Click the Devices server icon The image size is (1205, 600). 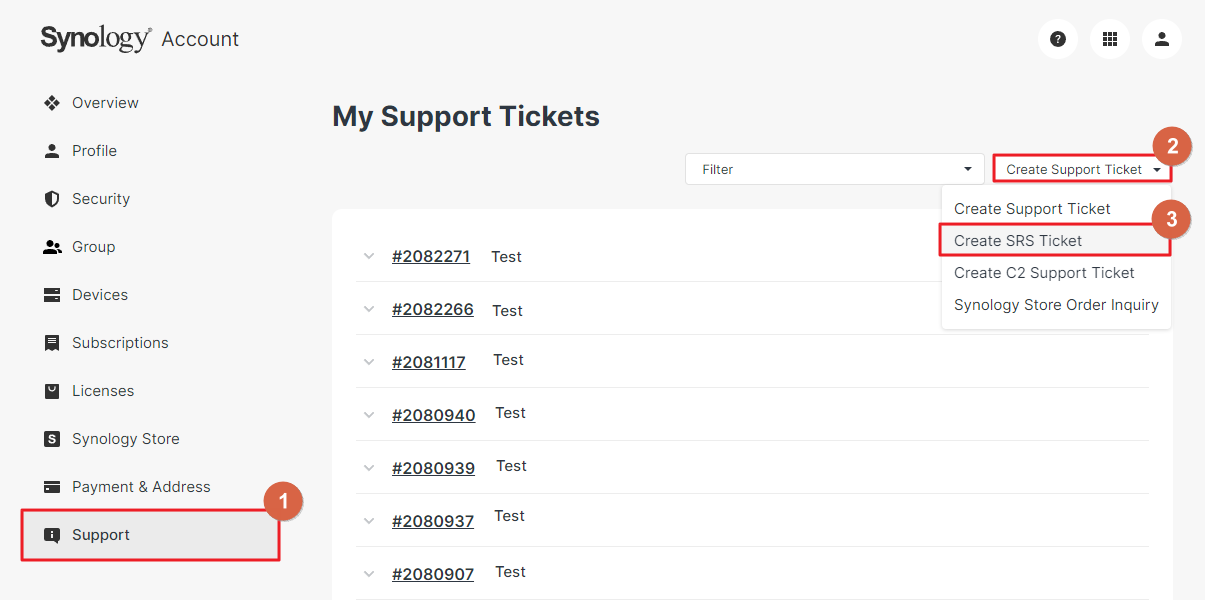pyautogui.click(x=52, y=295)
